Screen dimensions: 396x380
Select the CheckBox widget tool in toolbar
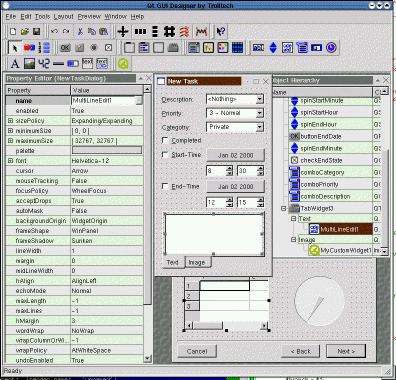tap(109, 48)
